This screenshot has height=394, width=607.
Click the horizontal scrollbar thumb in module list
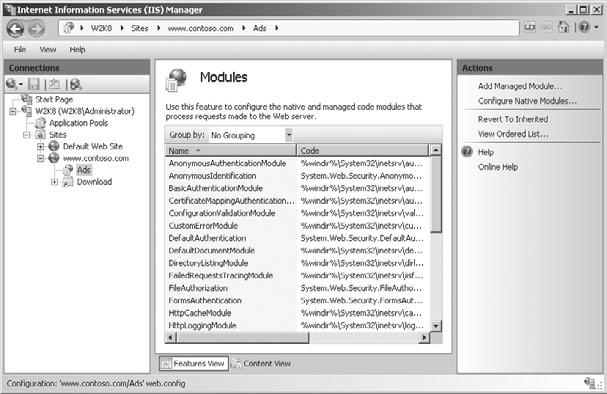(243, 338)
